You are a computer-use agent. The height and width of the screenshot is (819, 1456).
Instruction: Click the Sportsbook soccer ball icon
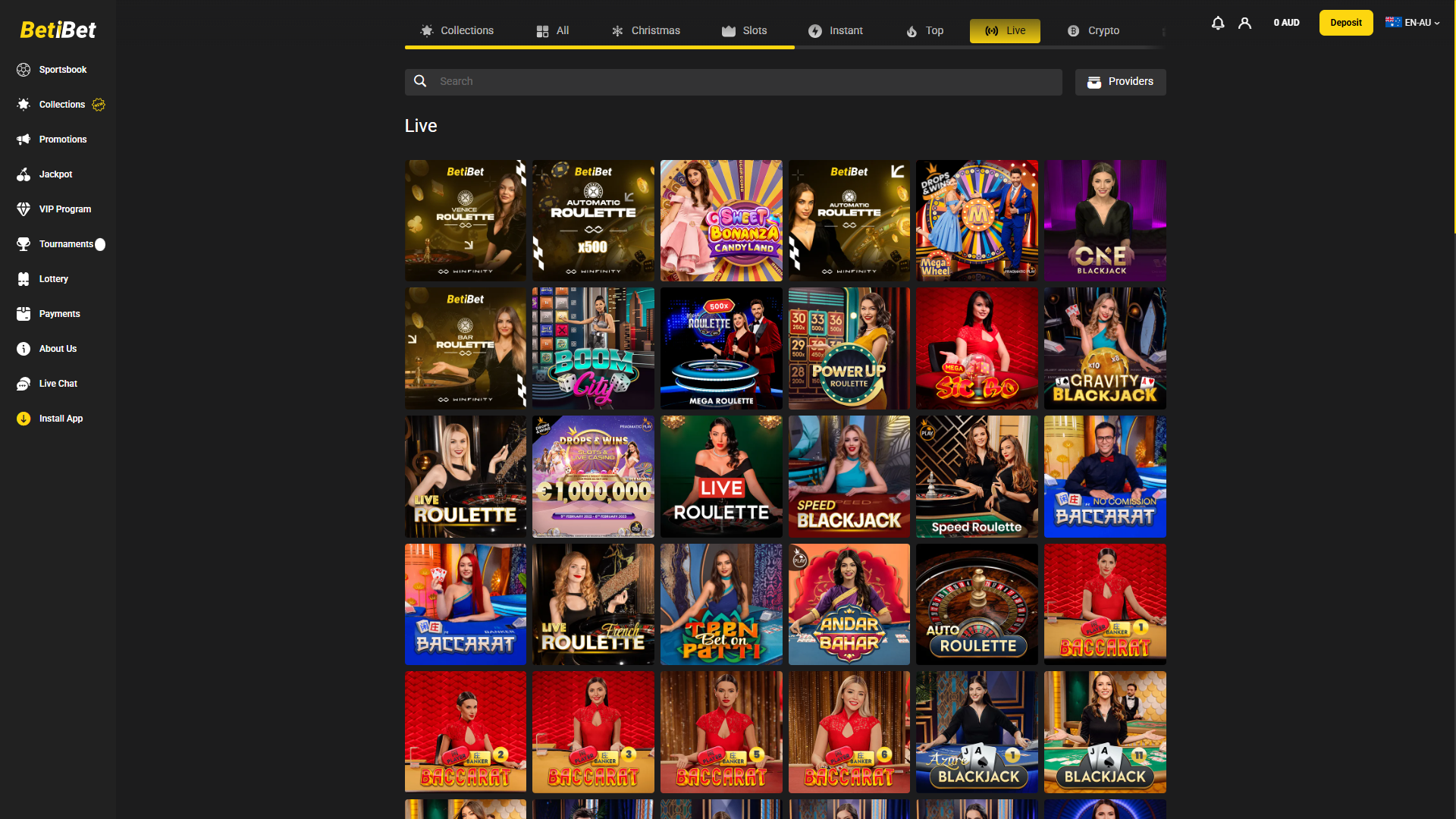pos(24,70)
